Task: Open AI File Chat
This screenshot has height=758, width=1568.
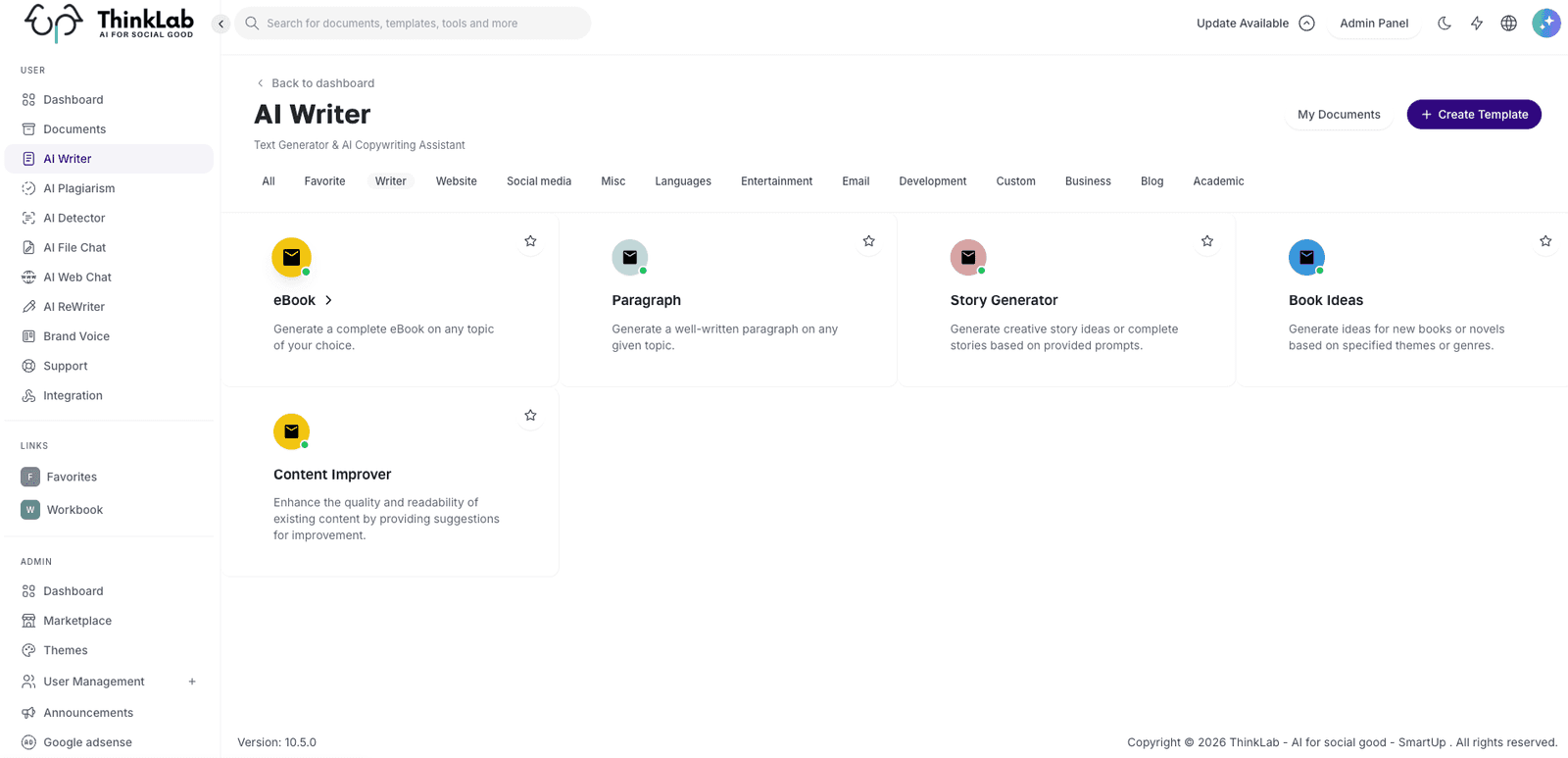Action: (109, 247)
